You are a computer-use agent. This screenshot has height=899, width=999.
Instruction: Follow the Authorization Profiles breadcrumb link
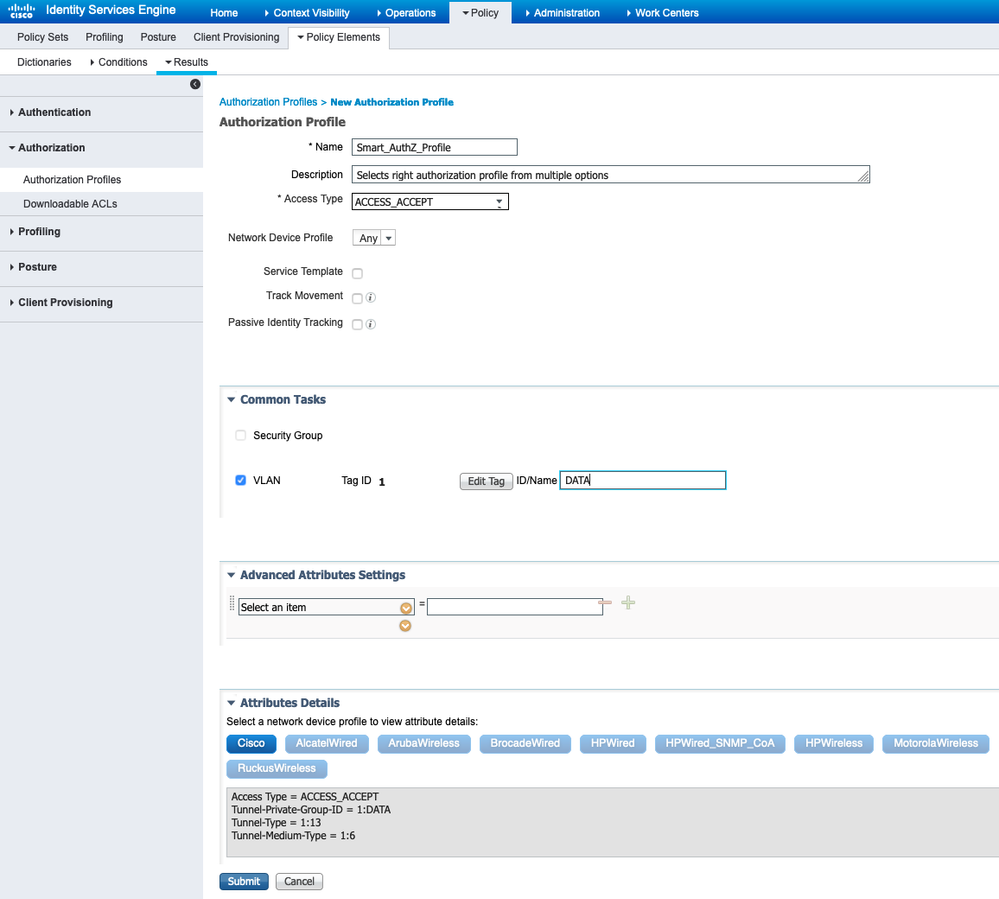268,102
